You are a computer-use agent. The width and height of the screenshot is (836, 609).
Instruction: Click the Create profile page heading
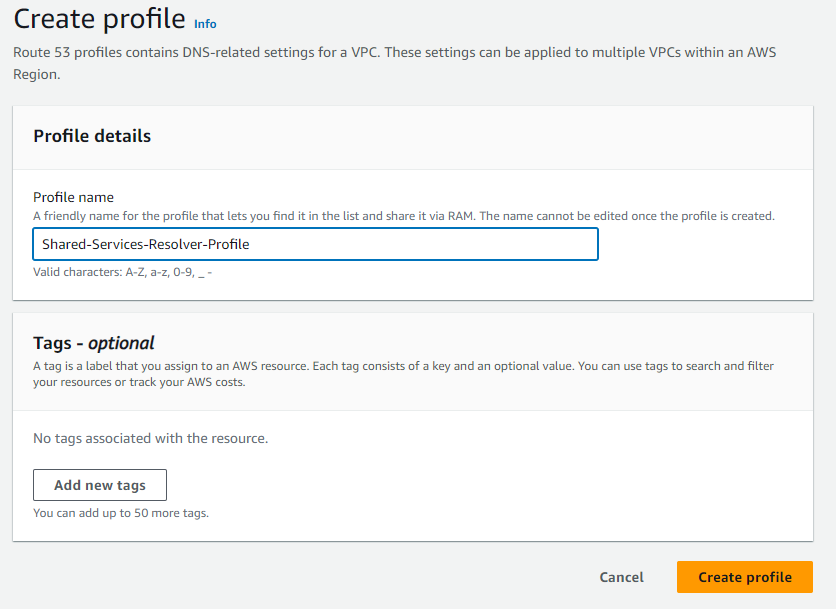[x=99, y=19]
